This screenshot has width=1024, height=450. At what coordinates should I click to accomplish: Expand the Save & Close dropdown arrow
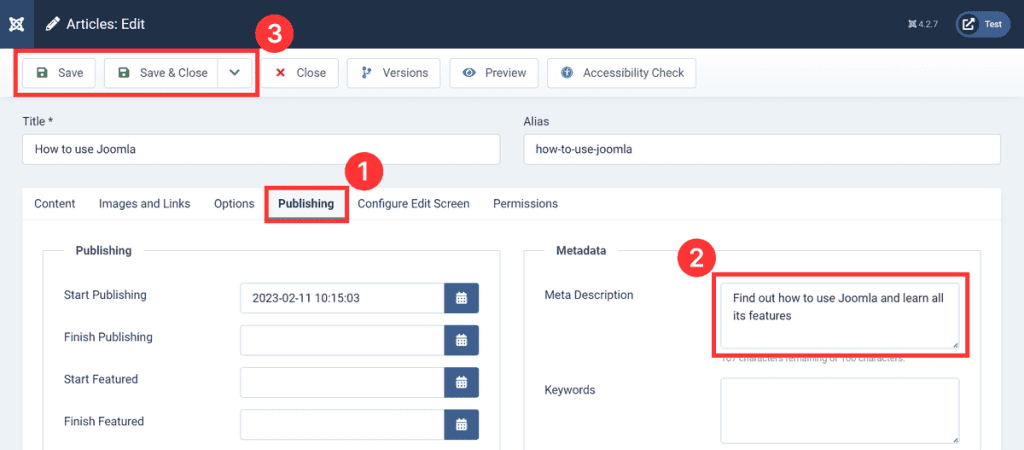235,72
